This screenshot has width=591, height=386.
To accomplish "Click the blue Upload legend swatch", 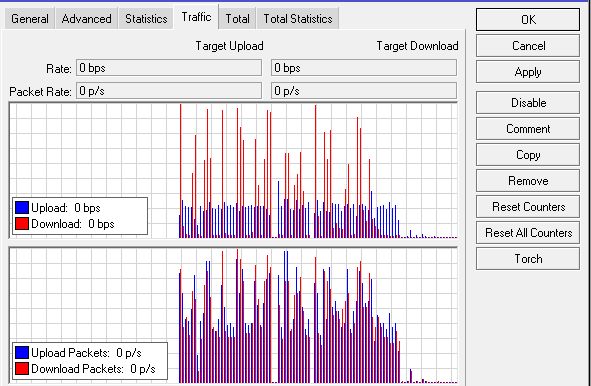I will click(22, 208).
